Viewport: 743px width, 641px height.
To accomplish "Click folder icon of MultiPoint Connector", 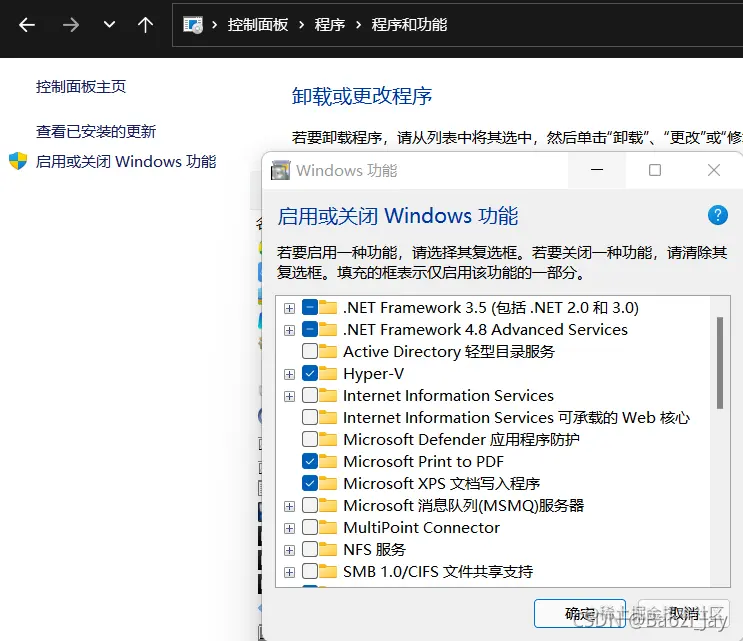I will tap(328, 527).
